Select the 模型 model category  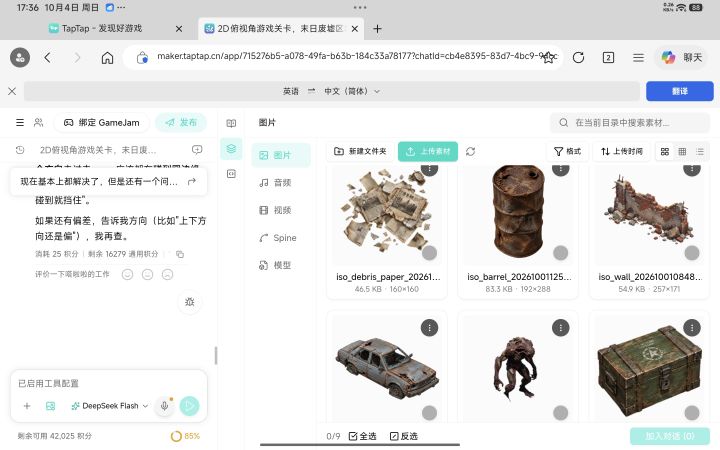(x=281, y=265)
